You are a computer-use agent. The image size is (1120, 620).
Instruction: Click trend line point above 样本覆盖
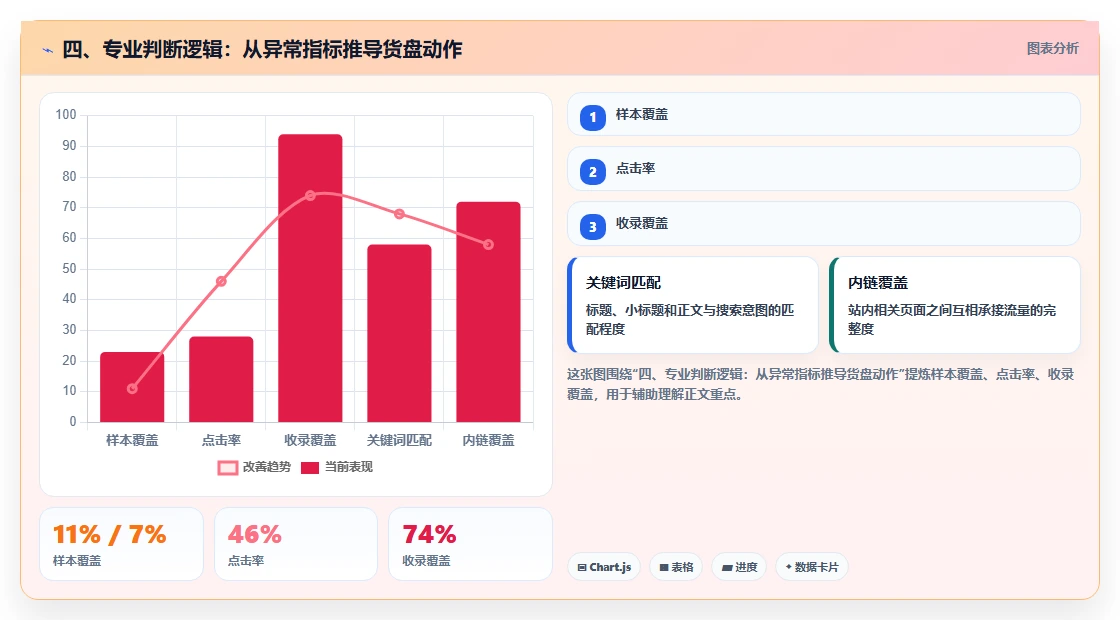[132, 389]
